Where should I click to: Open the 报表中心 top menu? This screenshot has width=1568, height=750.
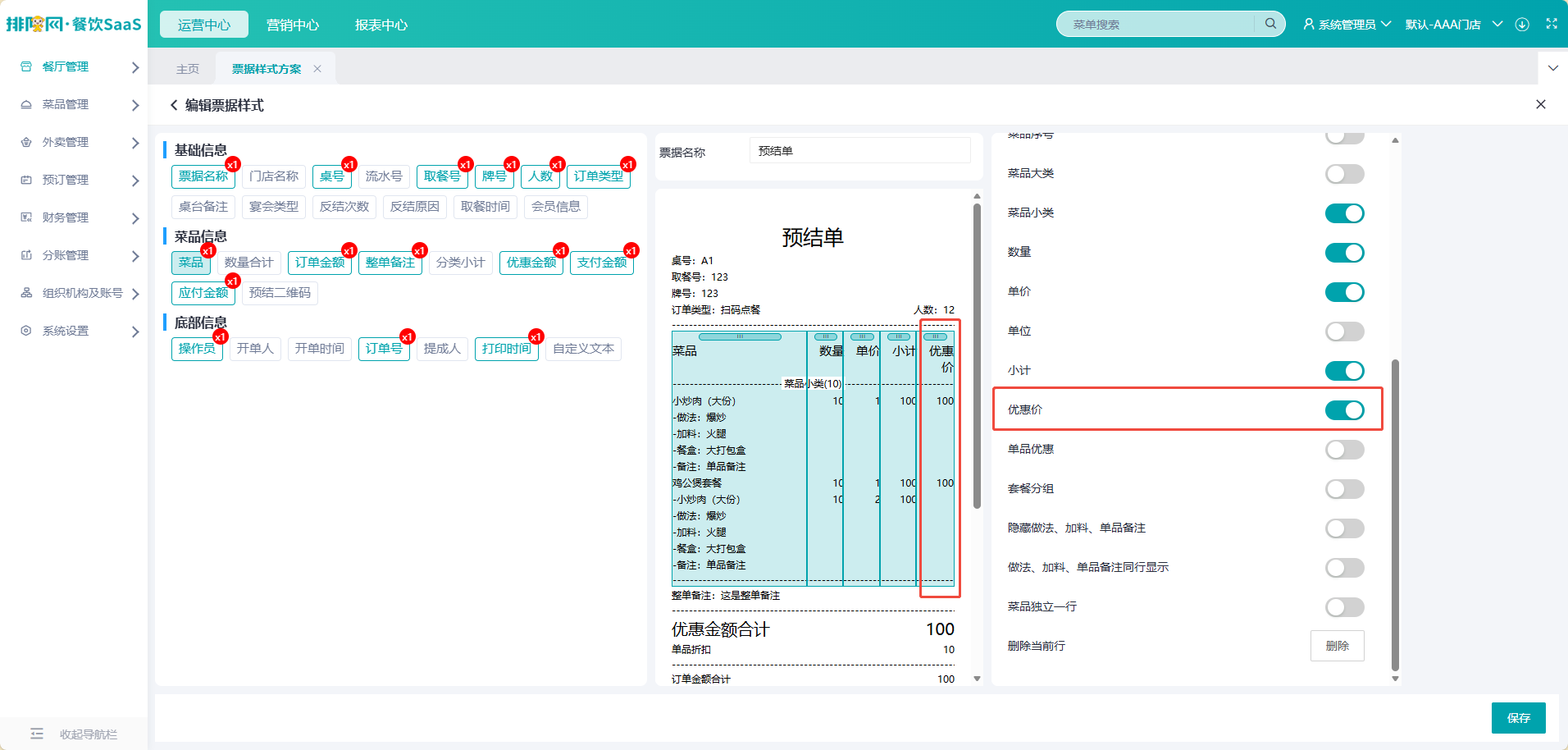(x=381, y=25)
